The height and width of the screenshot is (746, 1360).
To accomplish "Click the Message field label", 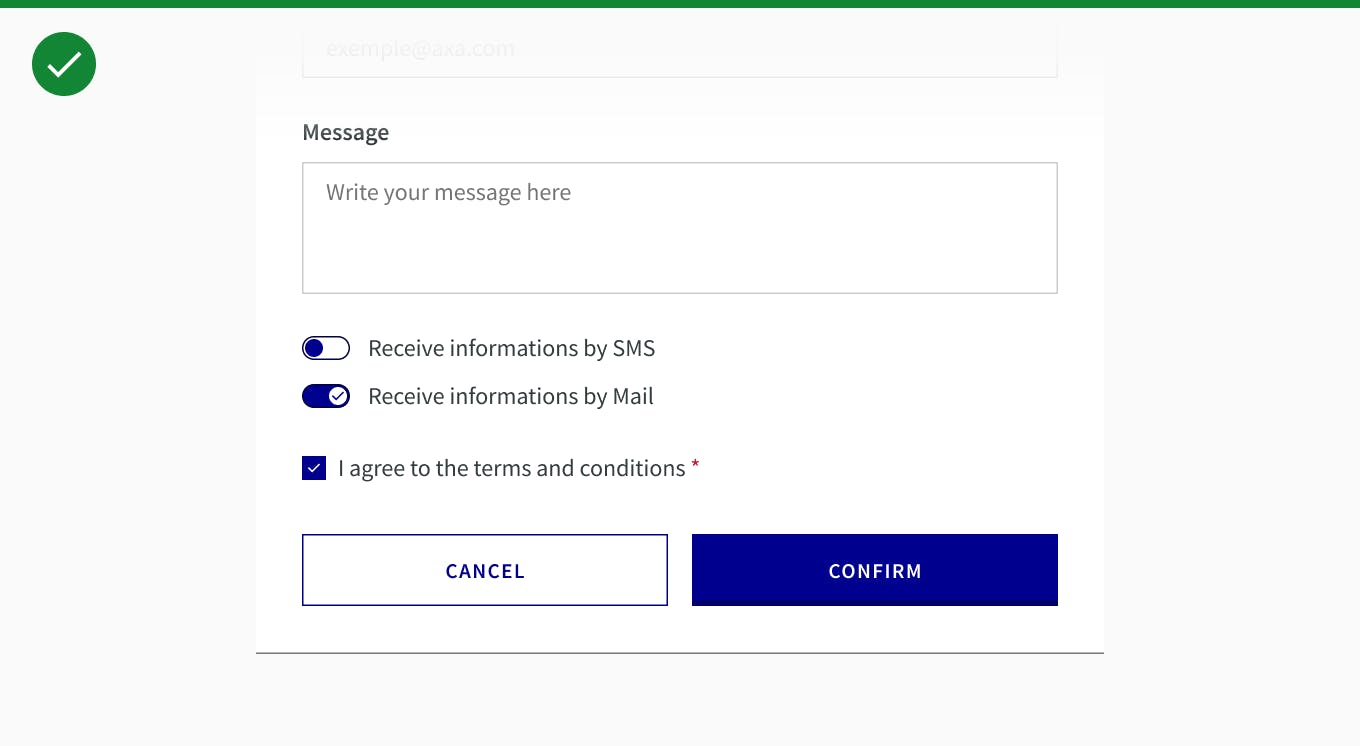I will click(345, 133).
